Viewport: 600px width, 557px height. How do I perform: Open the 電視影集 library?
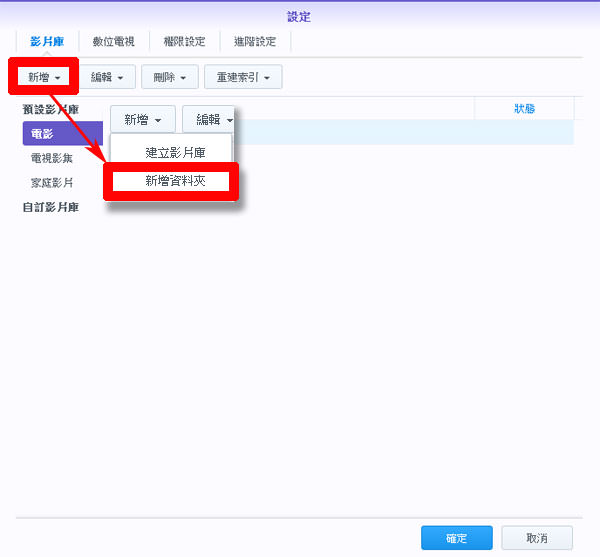(50, 158)
